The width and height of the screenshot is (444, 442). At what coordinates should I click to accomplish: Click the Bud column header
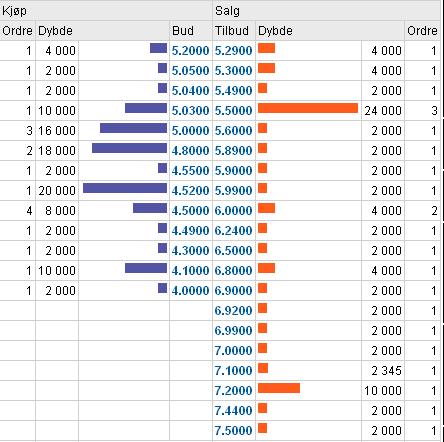pyautogui.click(x=183, y=31)
